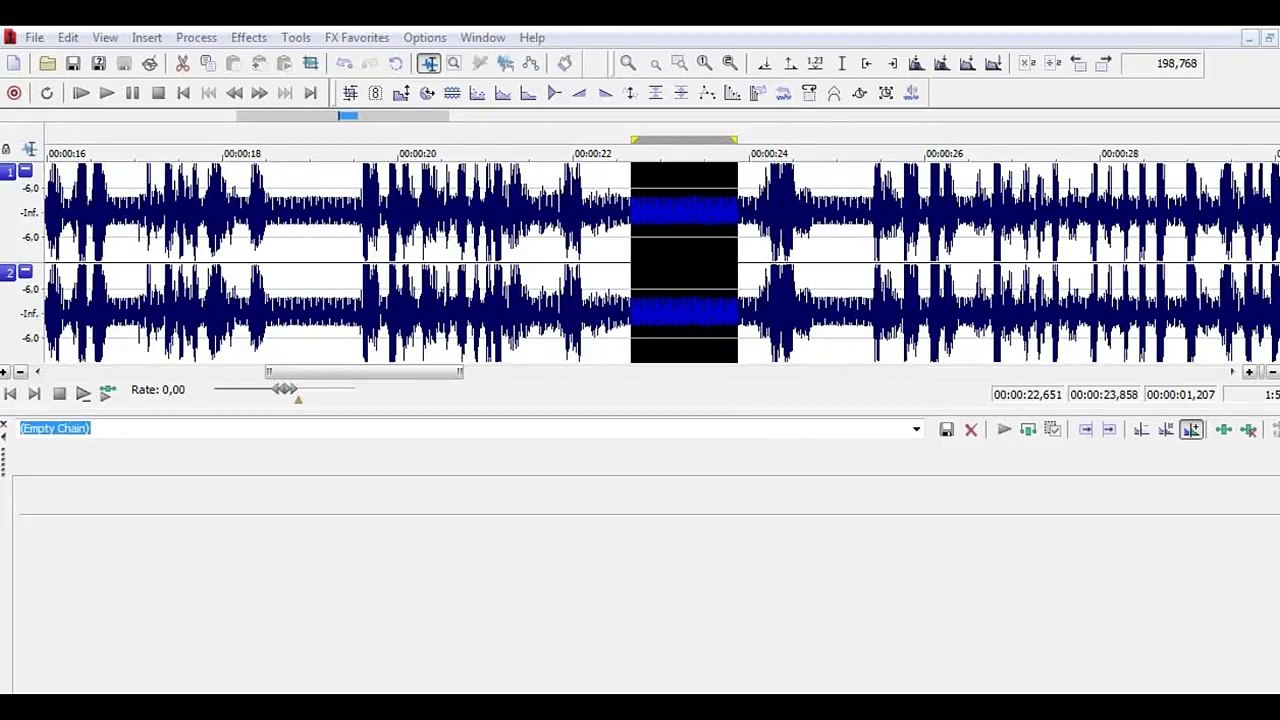Click the large magnifier zoom icon
Image resolution: width=1280 pixels, height=720 pixels.
[x=628, y=63]
